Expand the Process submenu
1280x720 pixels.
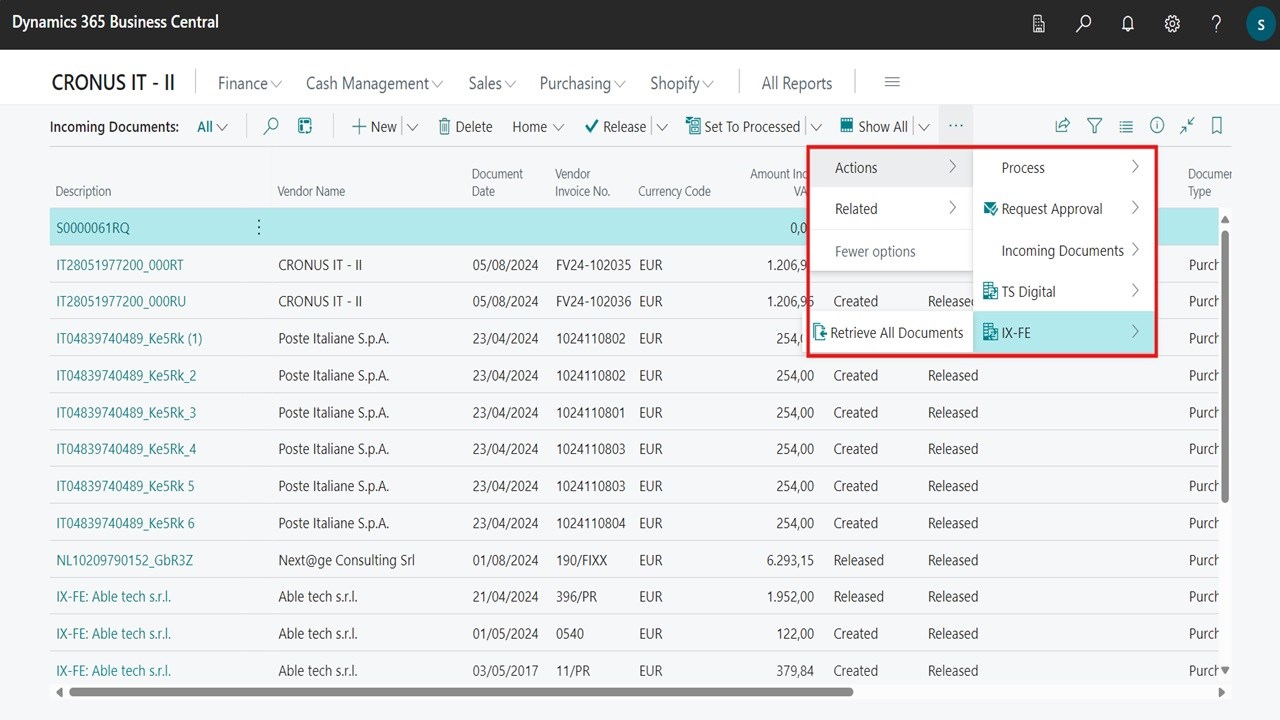1064,168
